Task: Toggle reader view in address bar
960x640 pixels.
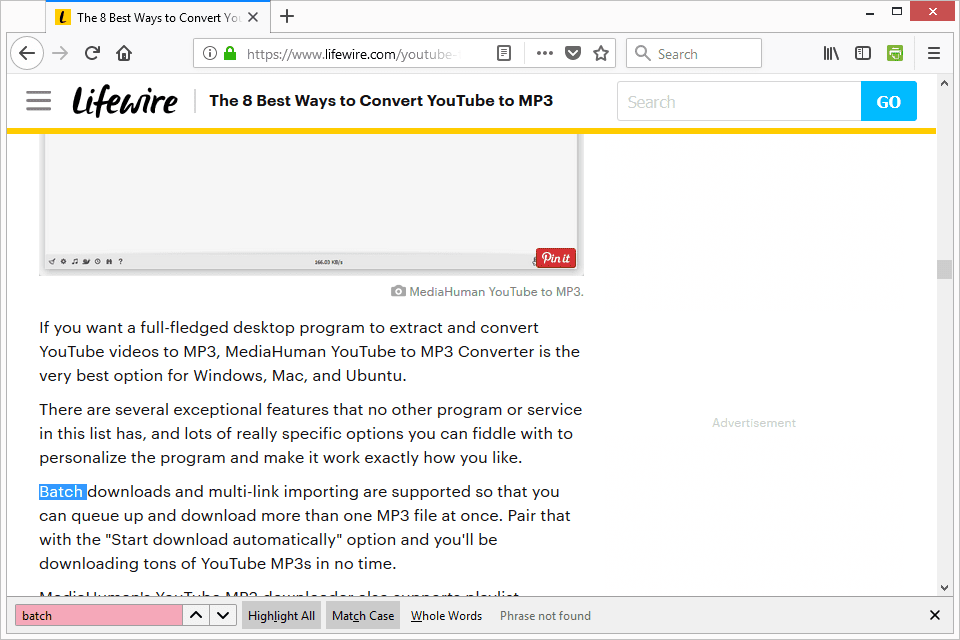Action: (x=505, y=54)
